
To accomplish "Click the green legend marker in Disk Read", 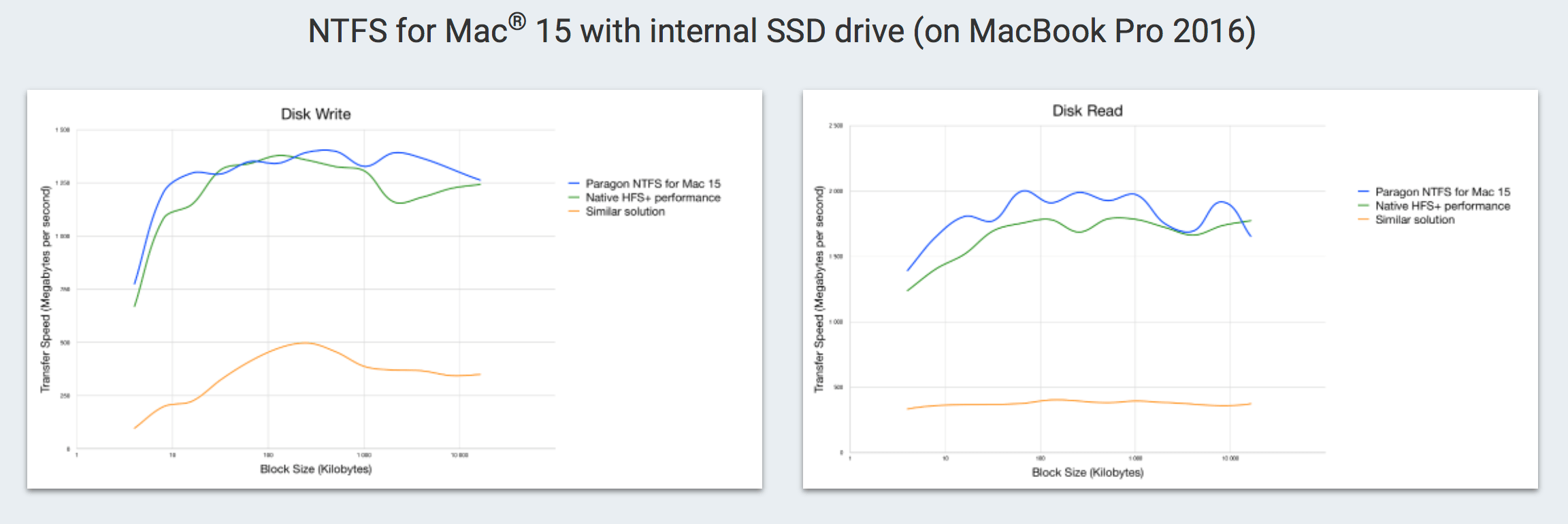I will [1363, 206].
